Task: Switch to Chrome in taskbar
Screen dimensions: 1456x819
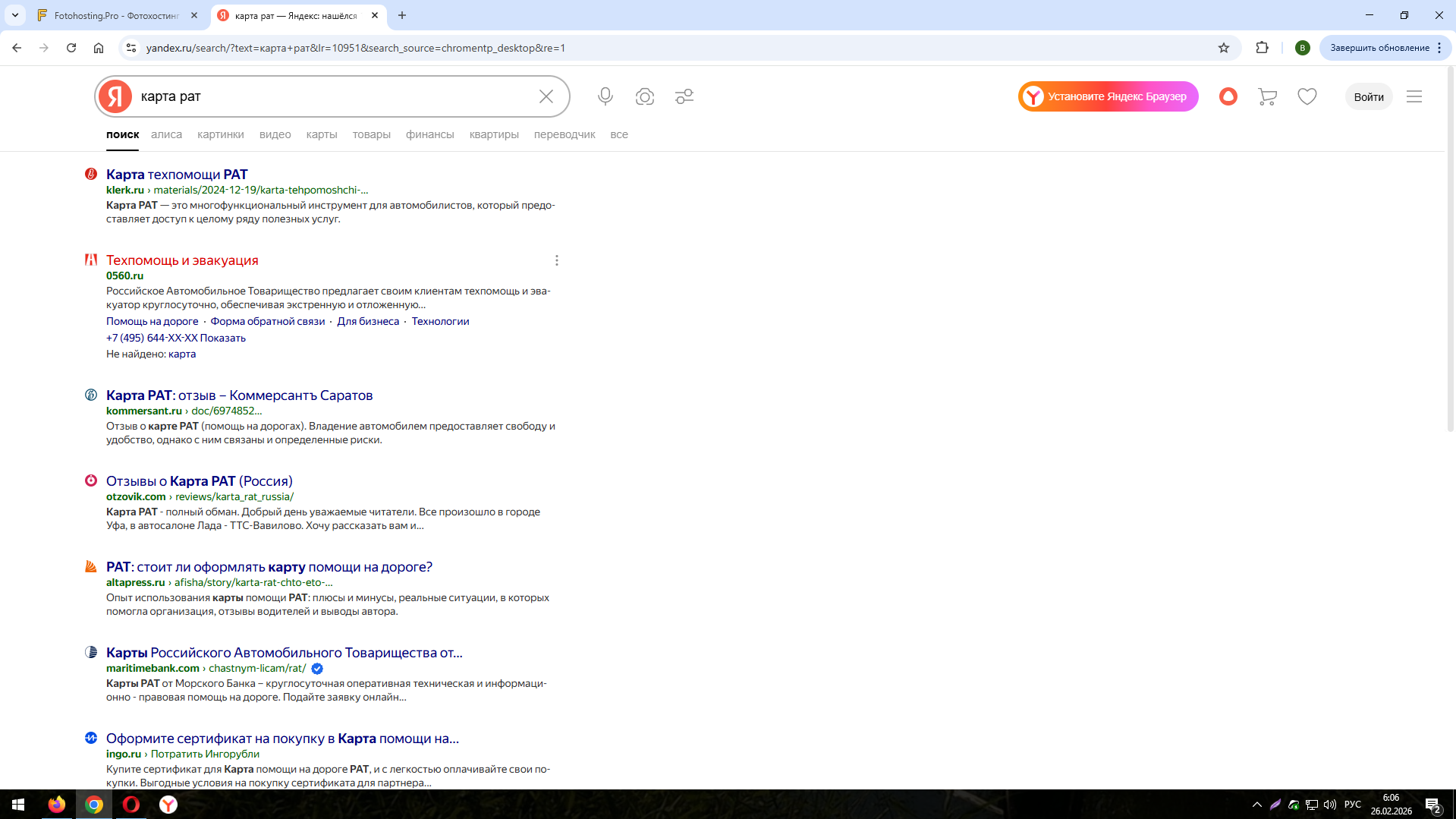Action: click(94, 805)
